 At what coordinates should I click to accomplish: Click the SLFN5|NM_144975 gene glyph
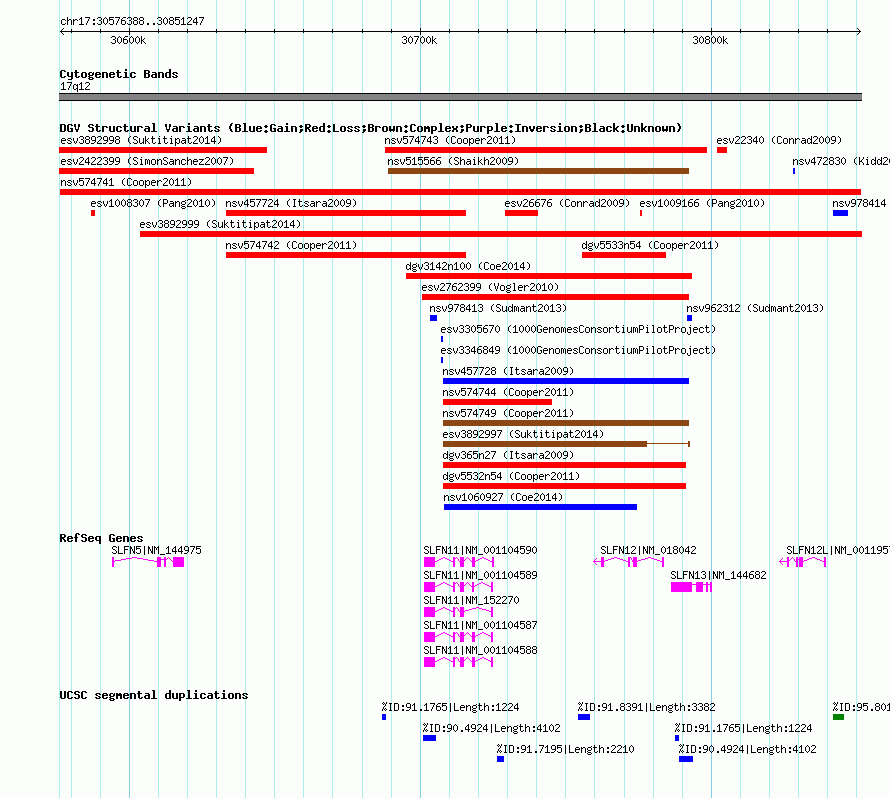[x=148, y=562]
